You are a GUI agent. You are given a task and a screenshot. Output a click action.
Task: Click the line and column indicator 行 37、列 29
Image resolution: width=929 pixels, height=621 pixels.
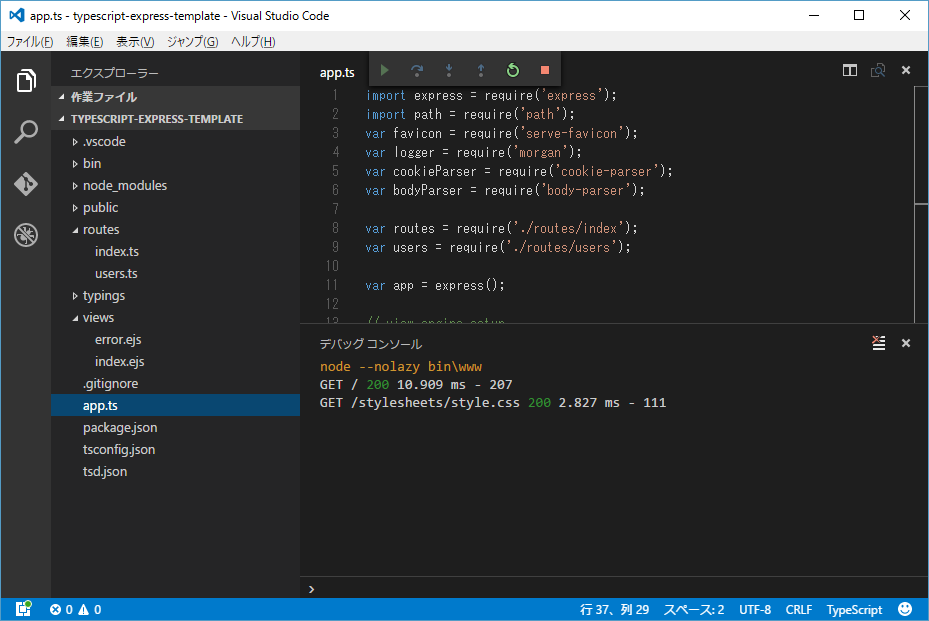(x=614, y=609)
